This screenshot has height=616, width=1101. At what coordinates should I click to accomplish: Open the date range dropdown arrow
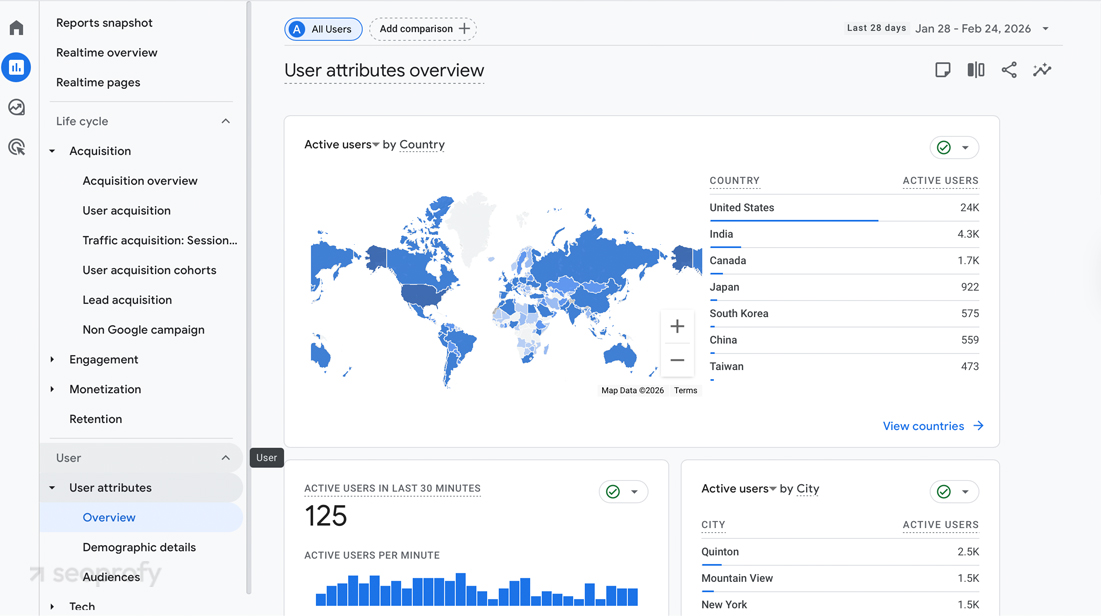point(1046,29)
